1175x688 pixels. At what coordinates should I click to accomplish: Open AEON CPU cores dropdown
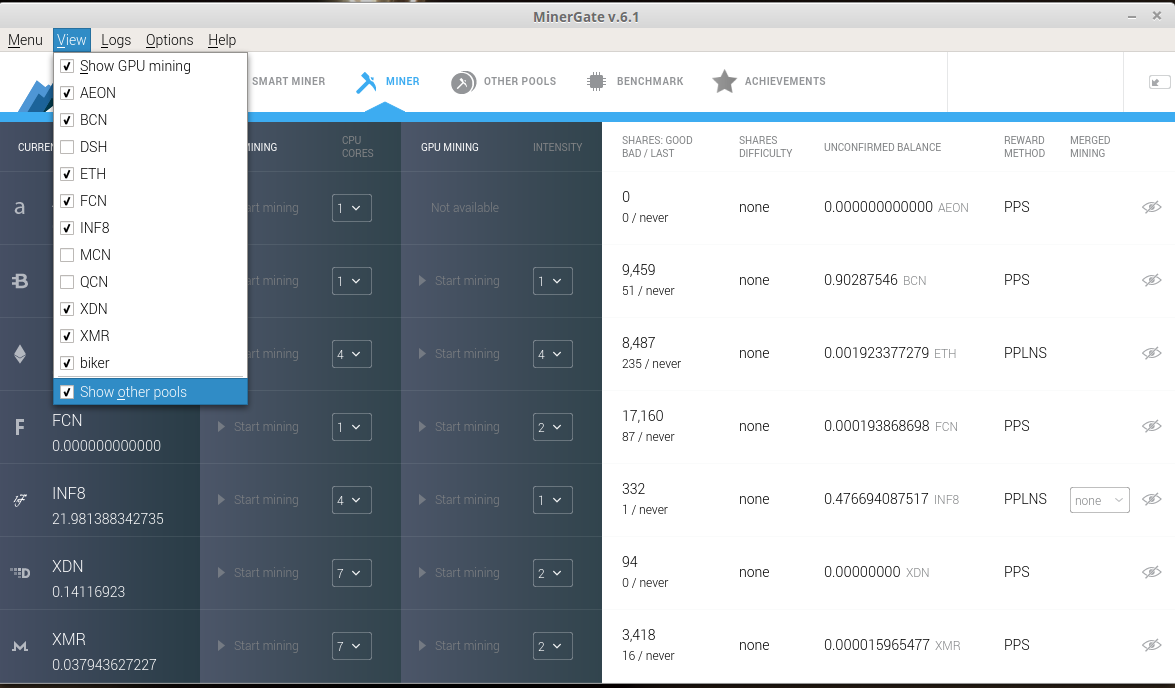point(351,208)
